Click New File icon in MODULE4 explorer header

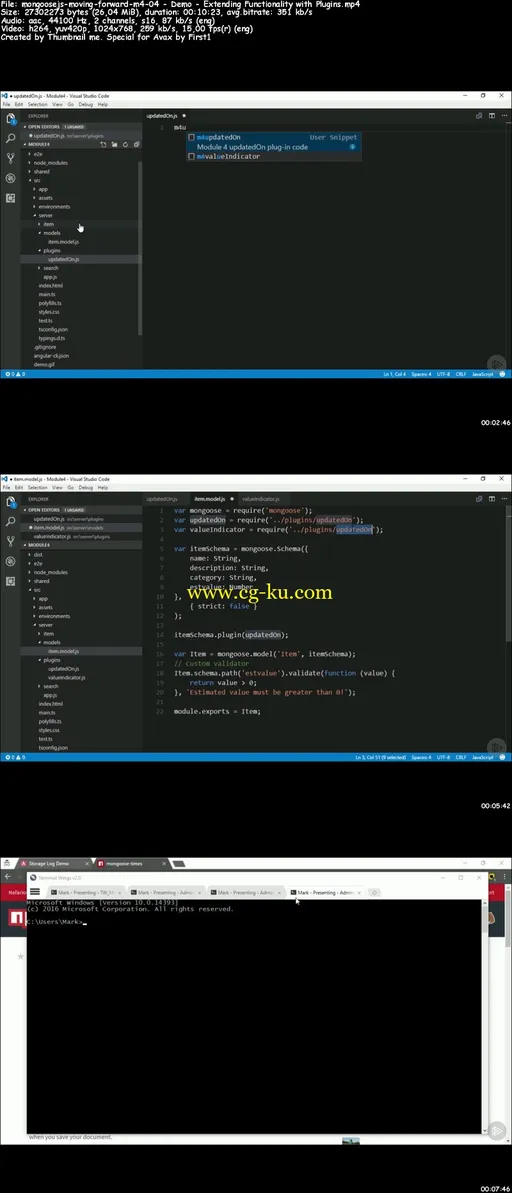click(104, 144)
